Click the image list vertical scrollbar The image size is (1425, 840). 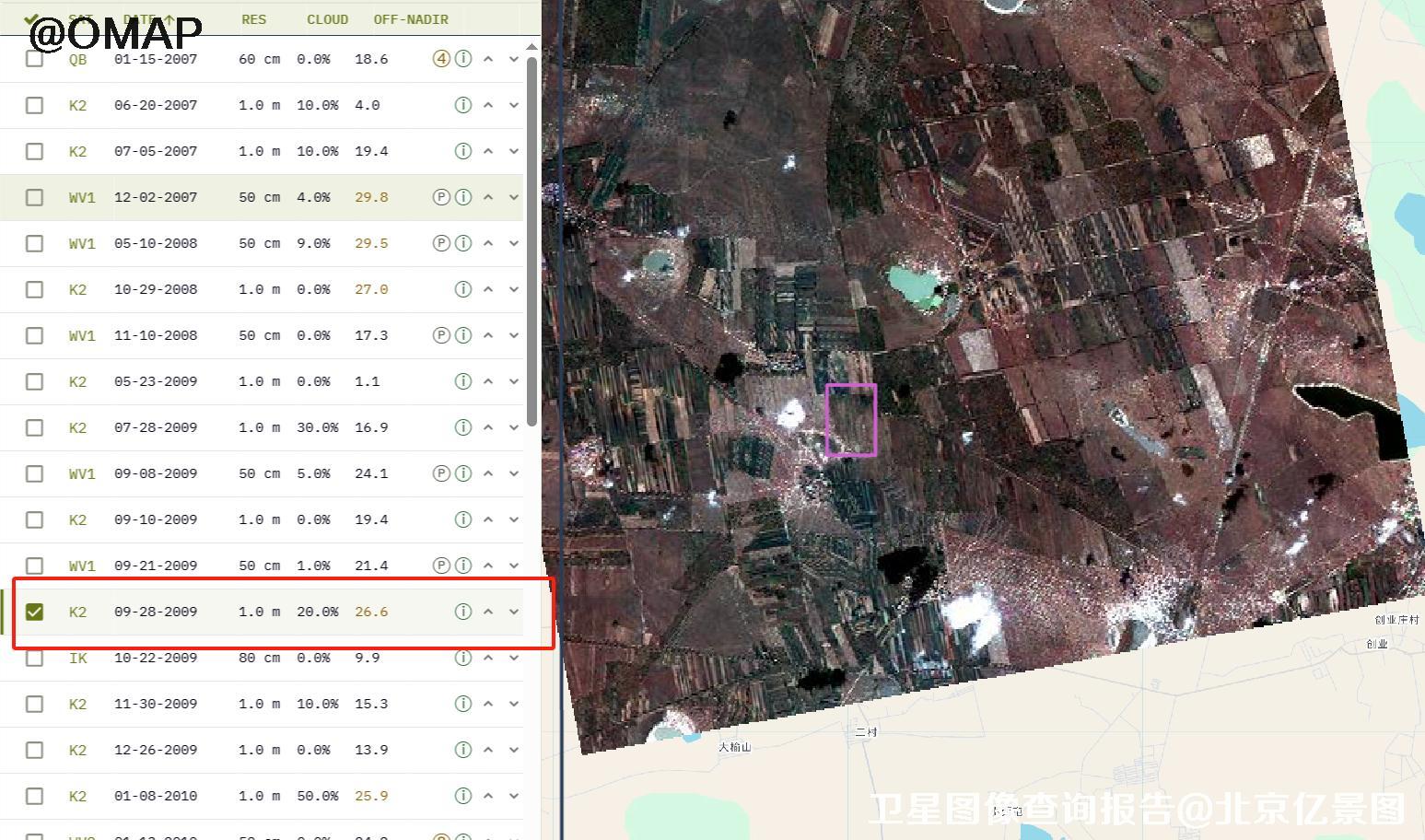(x=531, y=239)
